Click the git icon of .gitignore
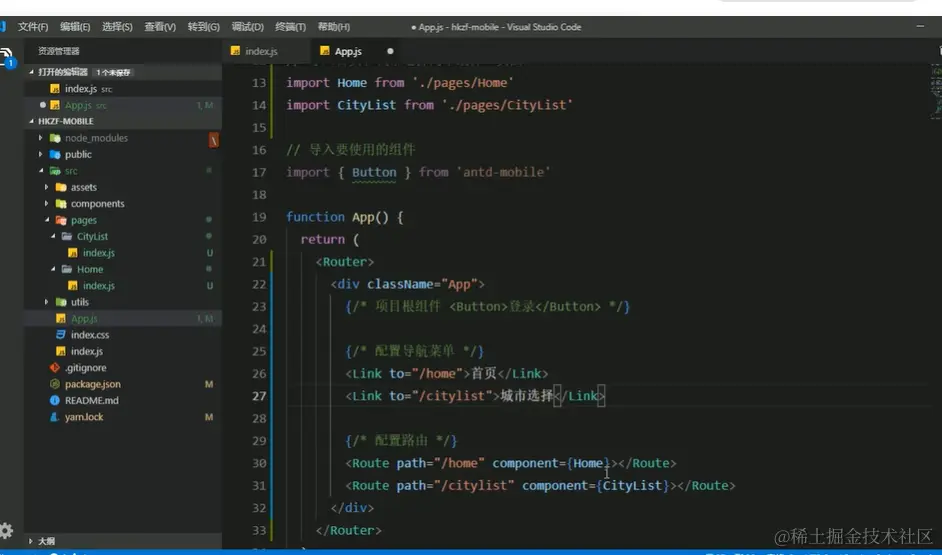 [55, 368]
